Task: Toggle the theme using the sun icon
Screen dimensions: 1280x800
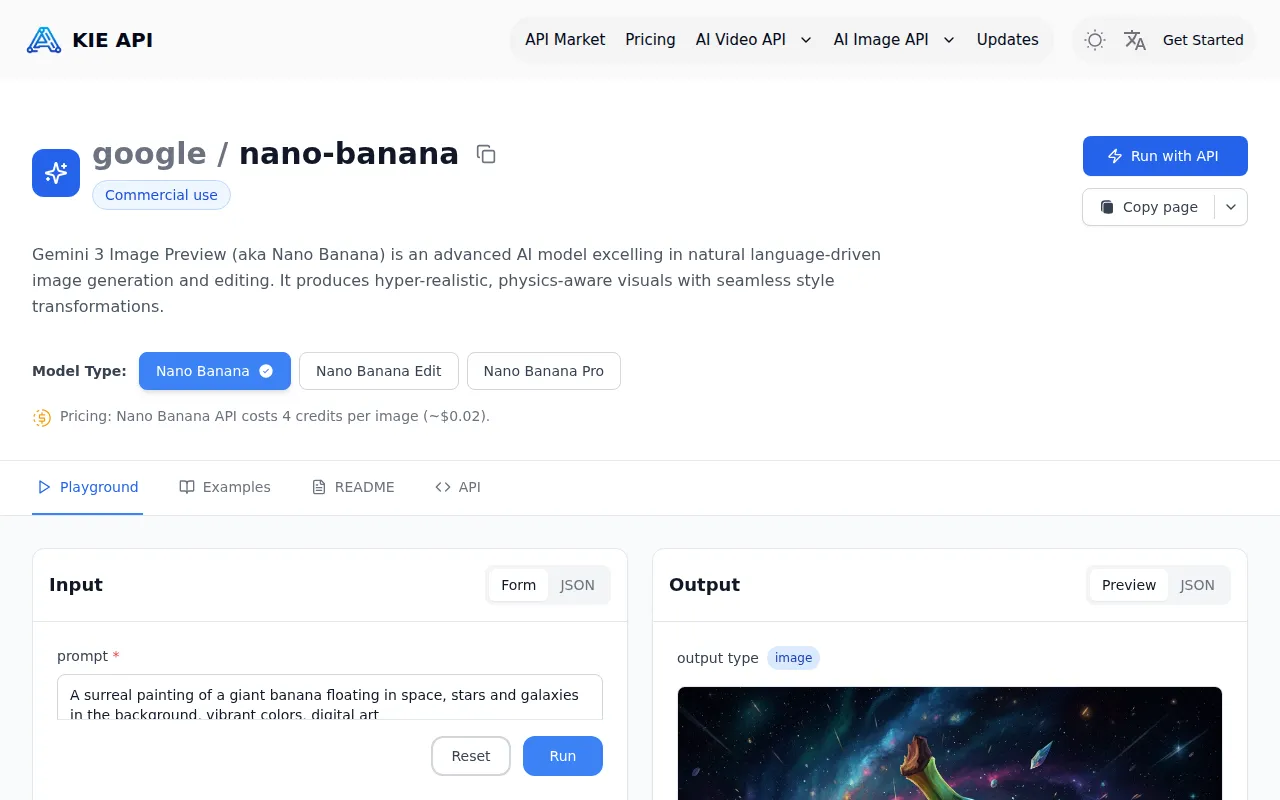Action: pos(1094,40)
